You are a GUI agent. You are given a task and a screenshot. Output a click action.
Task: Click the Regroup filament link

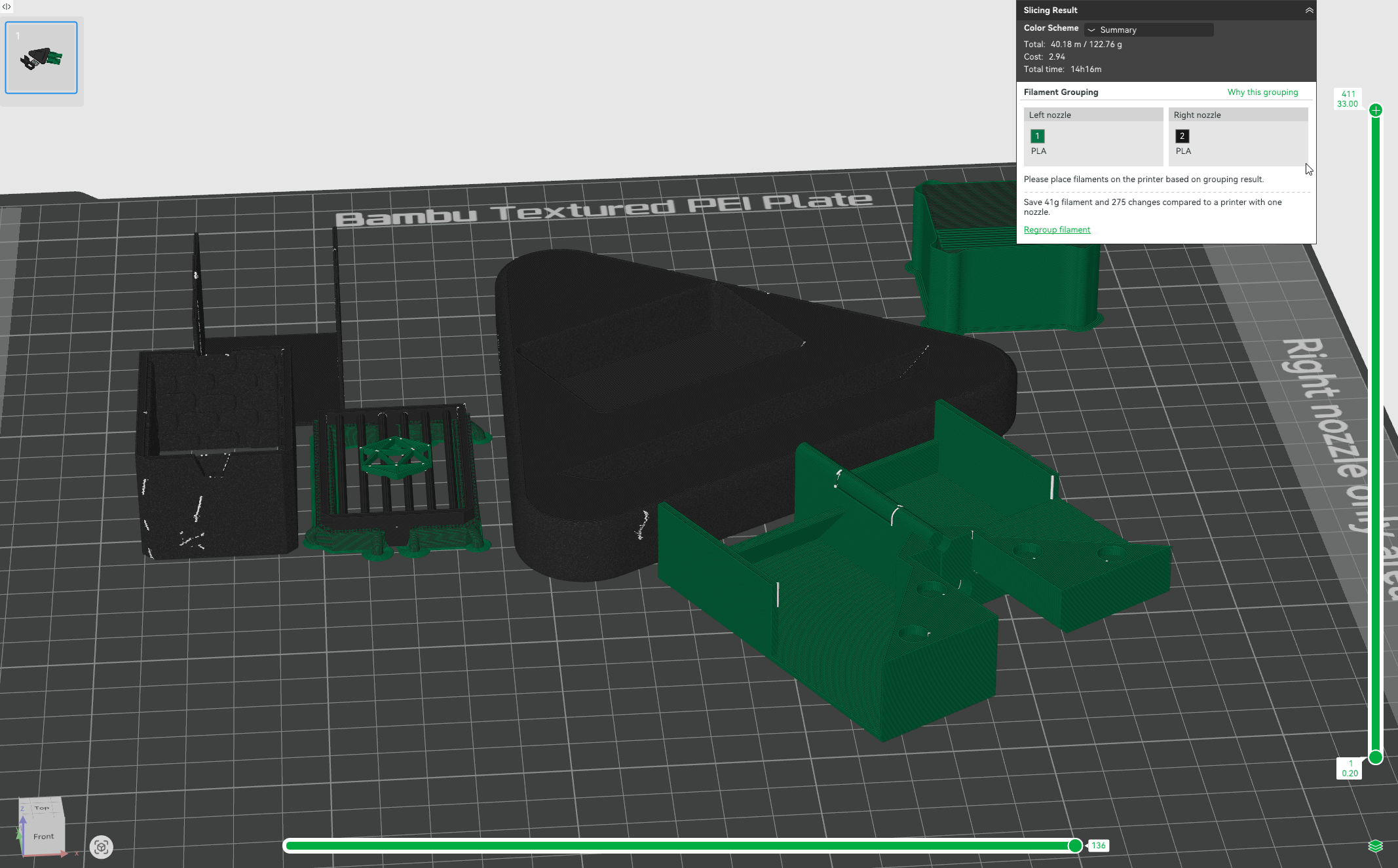1057,230
